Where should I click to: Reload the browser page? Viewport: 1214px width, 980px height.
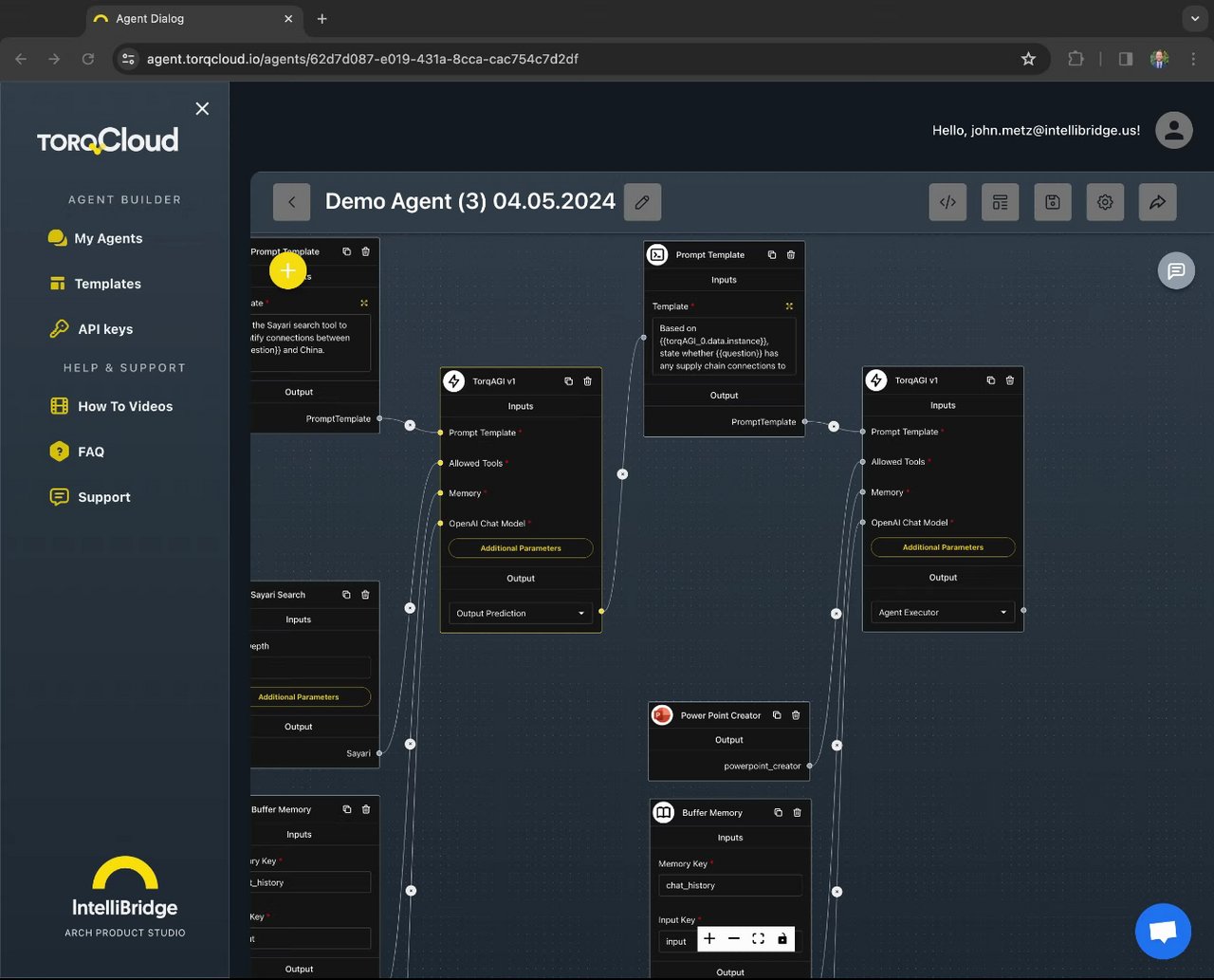tap(88, 59)
